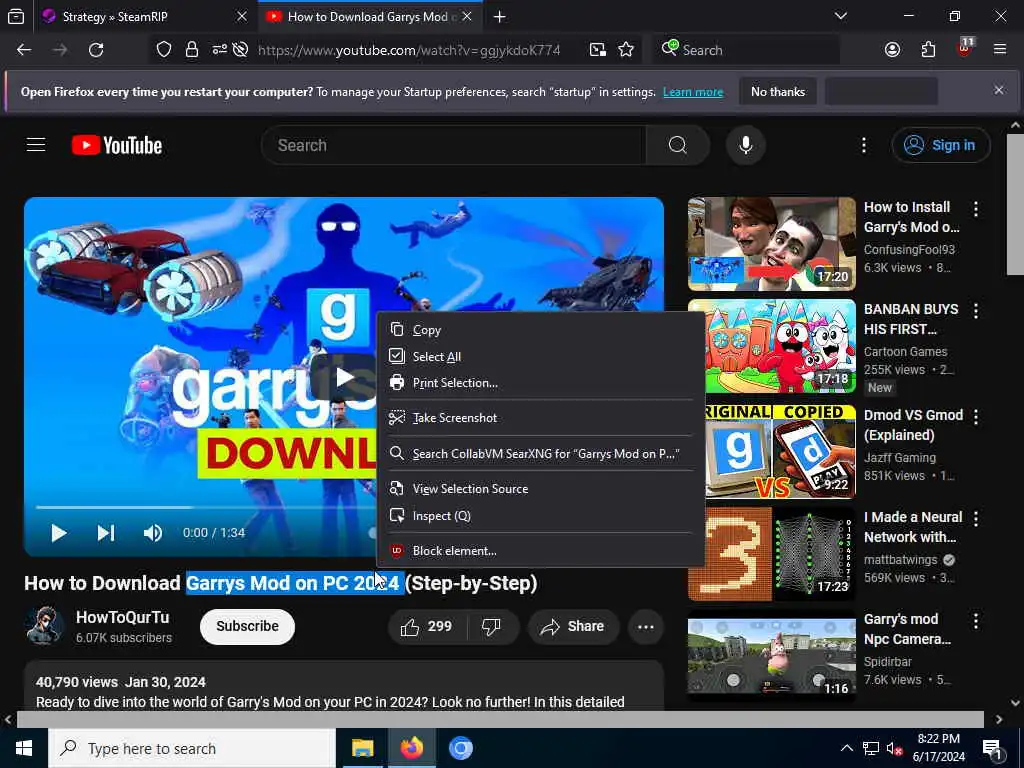Image resolution: width=1024 pixels, height=768 pixels.
Task: Open the Windows Start menu
Action: coord(24,748)
